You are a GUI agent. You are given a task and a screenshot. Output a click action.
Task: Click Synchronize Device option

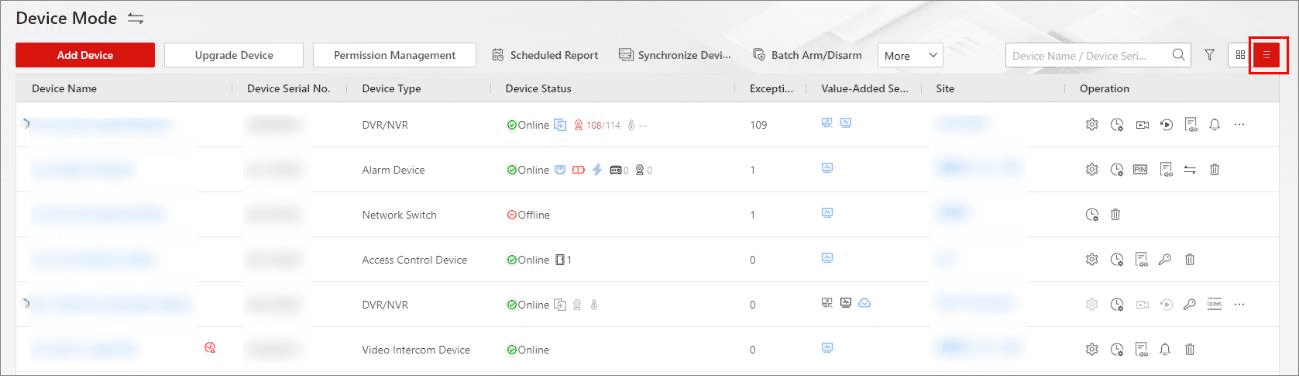pyautogui.click(x=676, y=55)
